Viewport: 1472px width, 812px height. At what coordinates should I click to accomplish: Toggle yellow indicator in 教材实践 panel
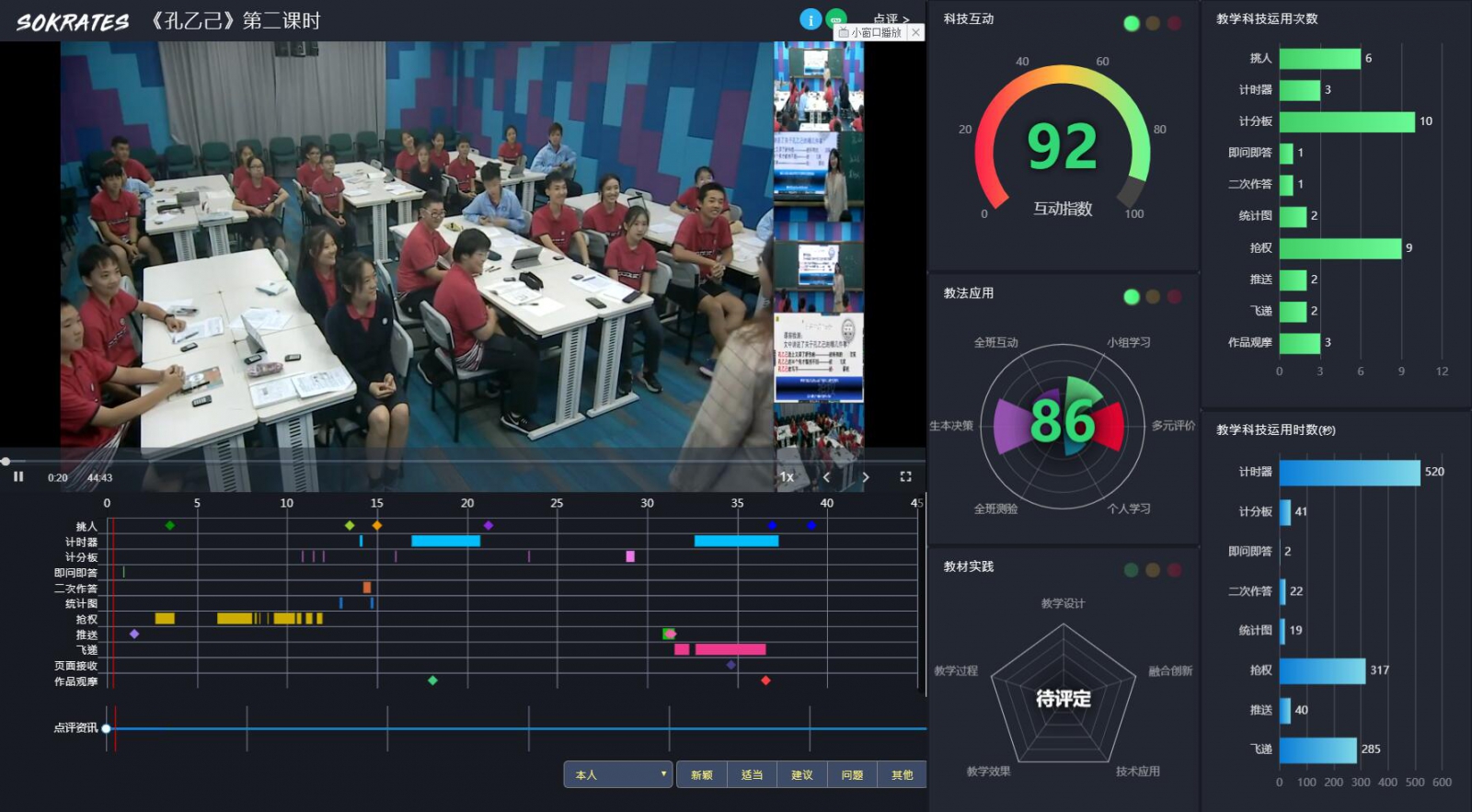(x=1153, y=570)
